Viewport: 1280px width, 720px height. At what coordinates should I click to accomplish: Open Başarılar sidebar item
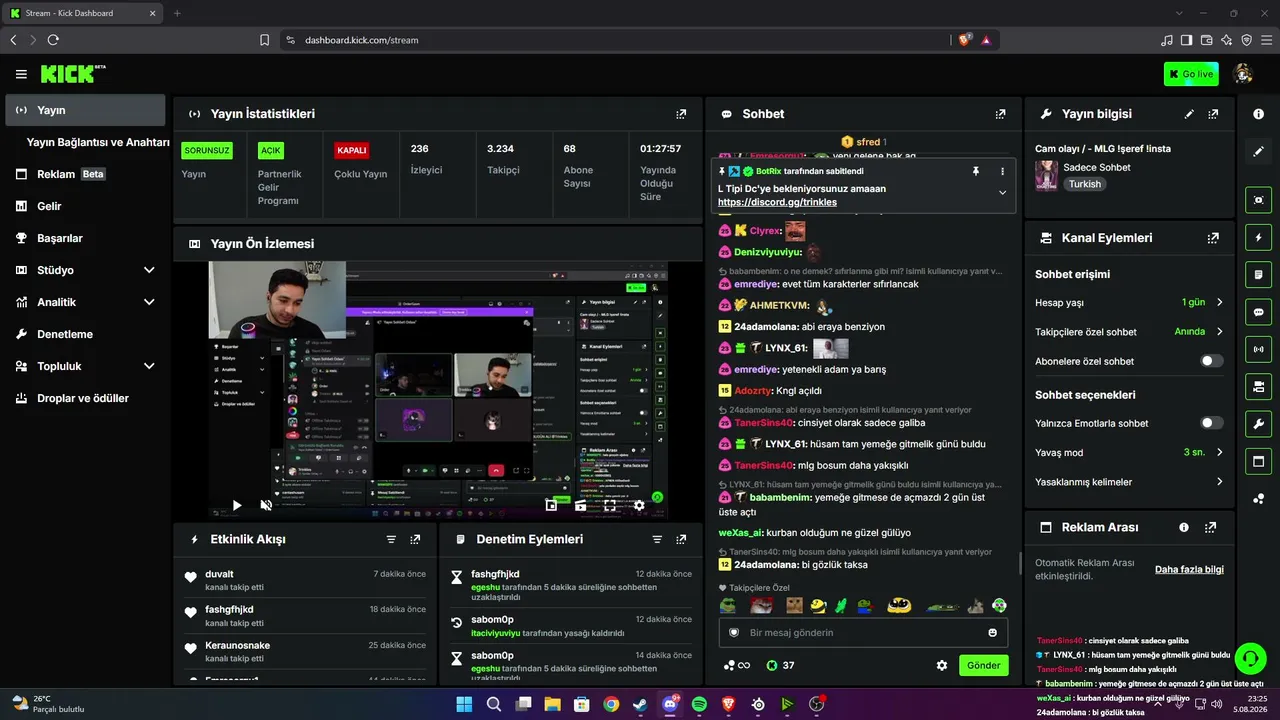coord(85,238)
